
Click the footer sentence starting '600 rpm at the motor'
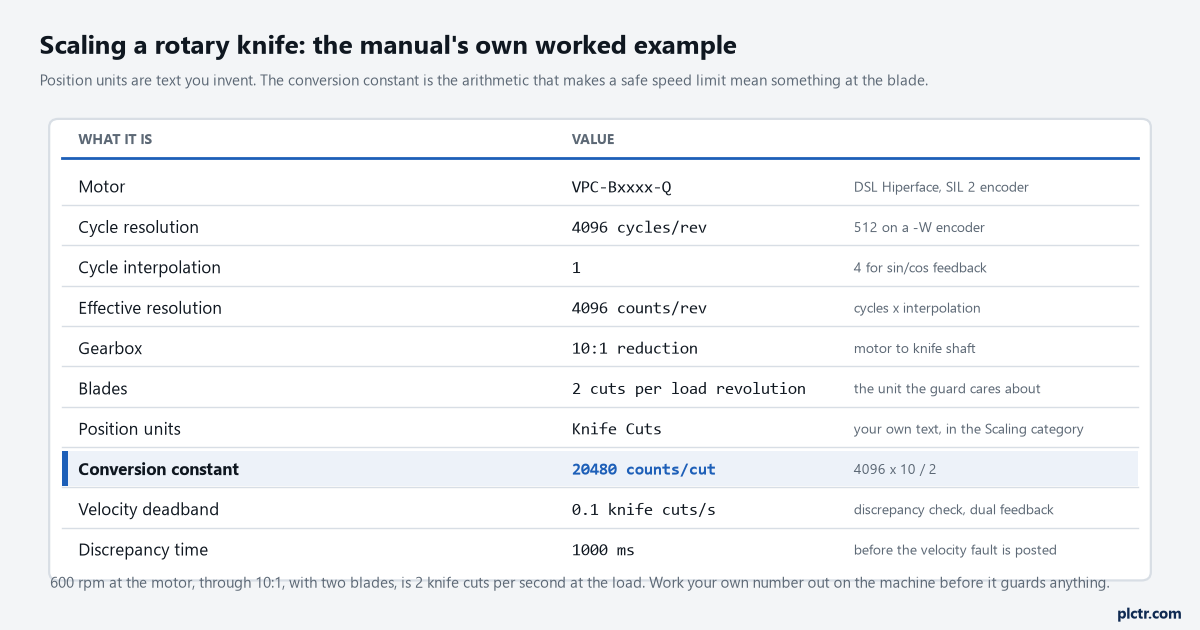pyautogui.click(x=580, y=583)
